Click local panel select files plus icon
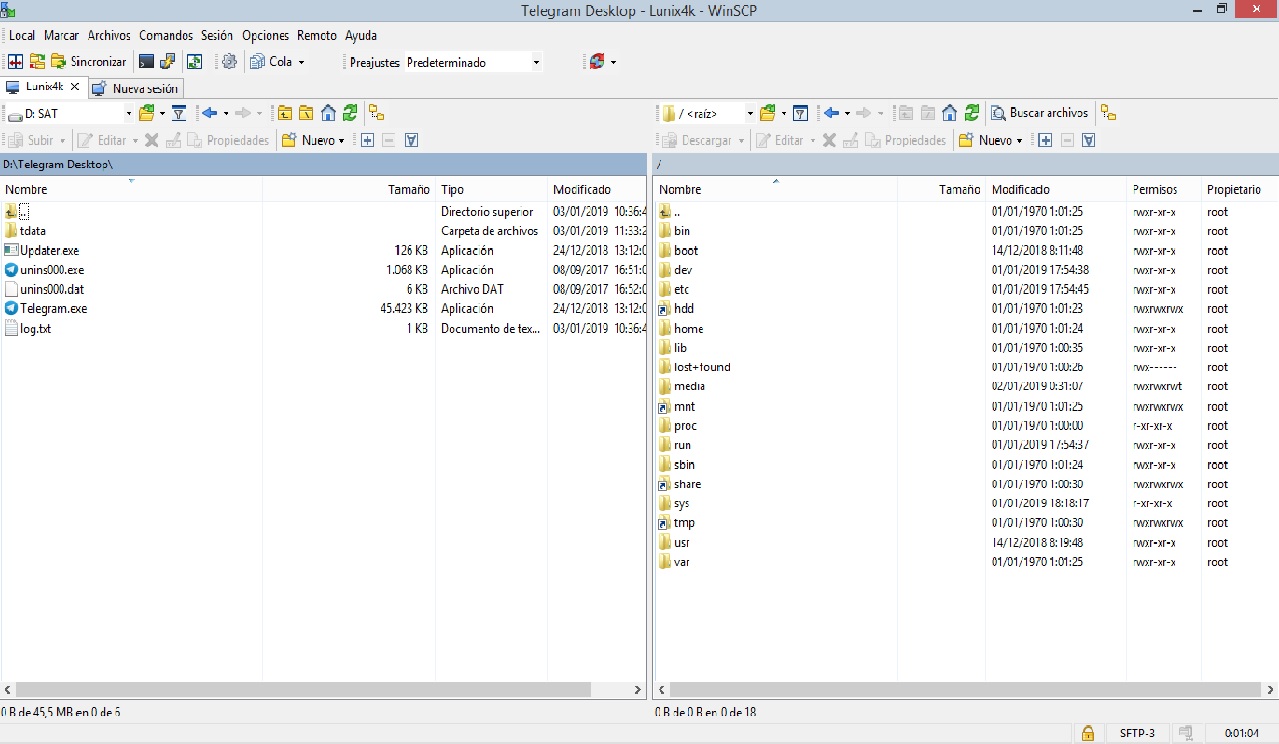The height and width of the screenshot is (744, 1279). (367, 141)
